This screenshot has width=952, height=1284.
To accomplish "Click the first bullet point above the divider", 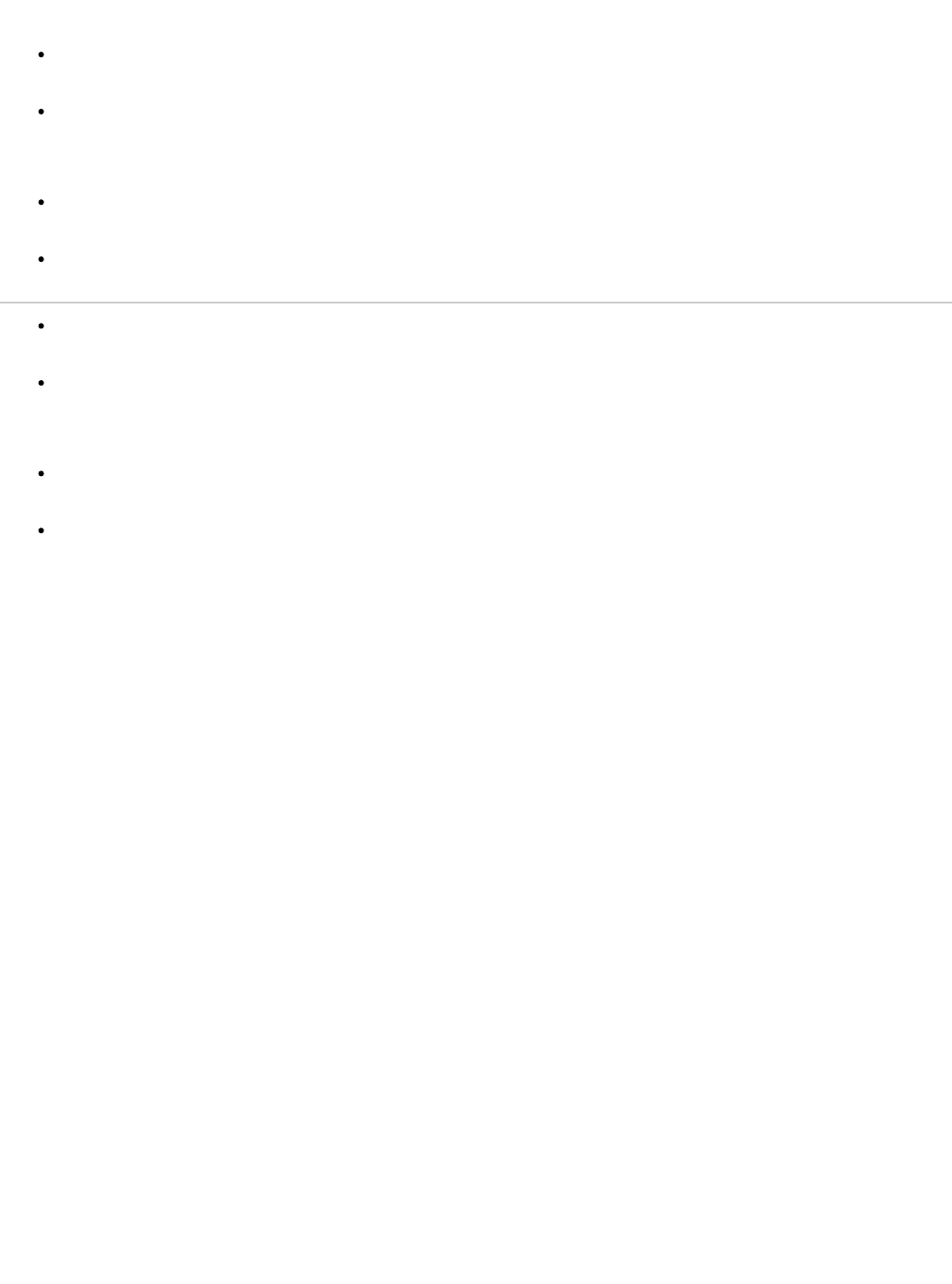I will tap(42, 54).
